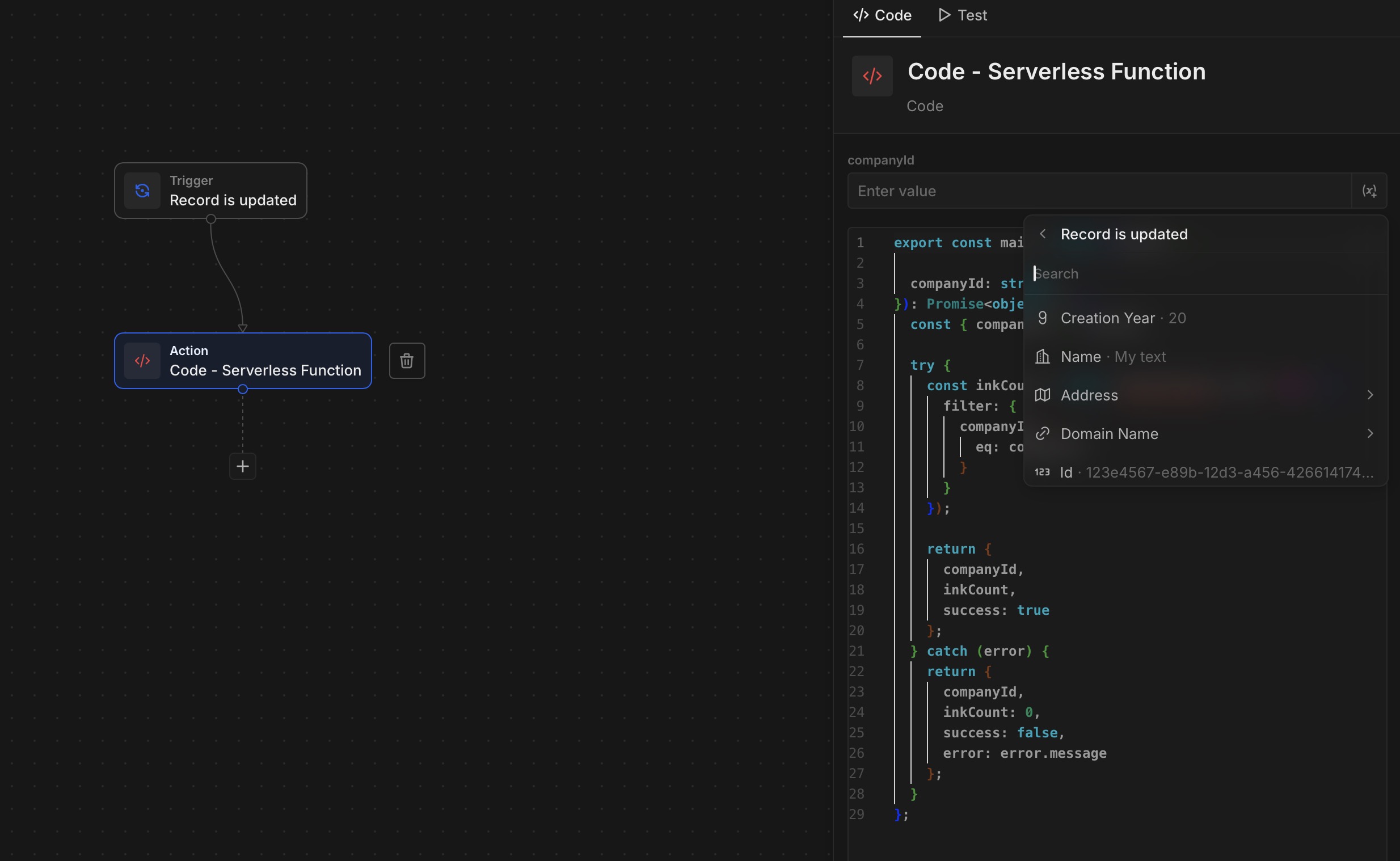This screenshot has width=1400, height=861.
Task: Click the refresh trigger icon on Trigger node
Action: [142, 191]
